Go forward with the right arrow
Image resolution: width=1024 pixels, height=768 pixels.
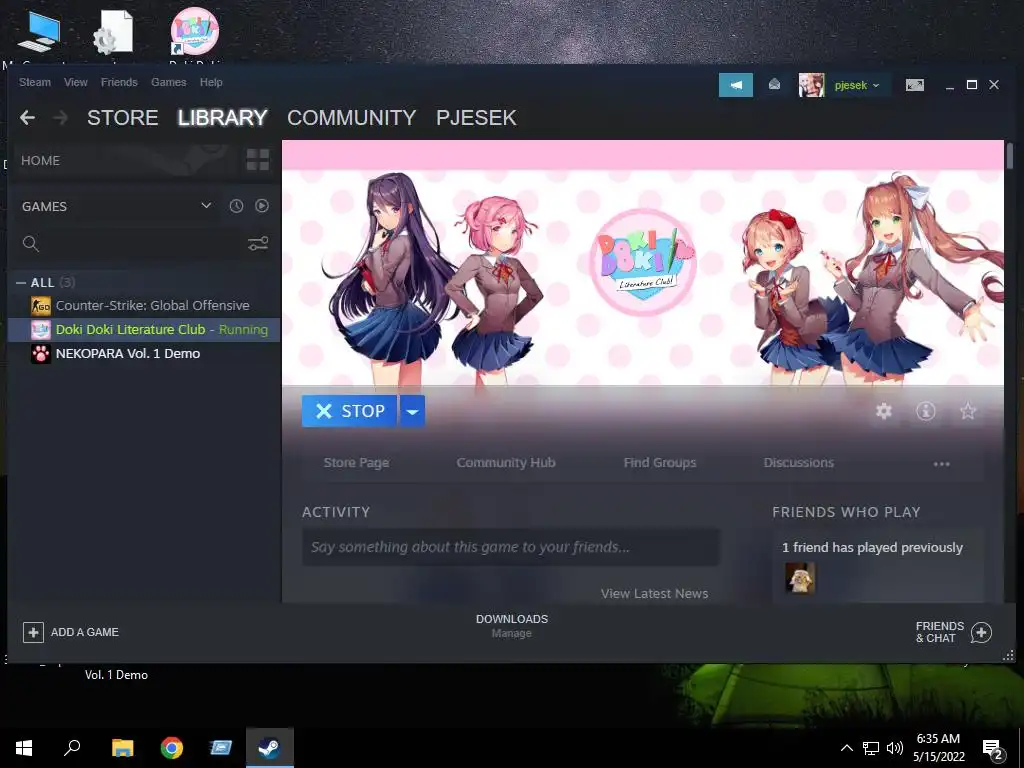(60, 118)
